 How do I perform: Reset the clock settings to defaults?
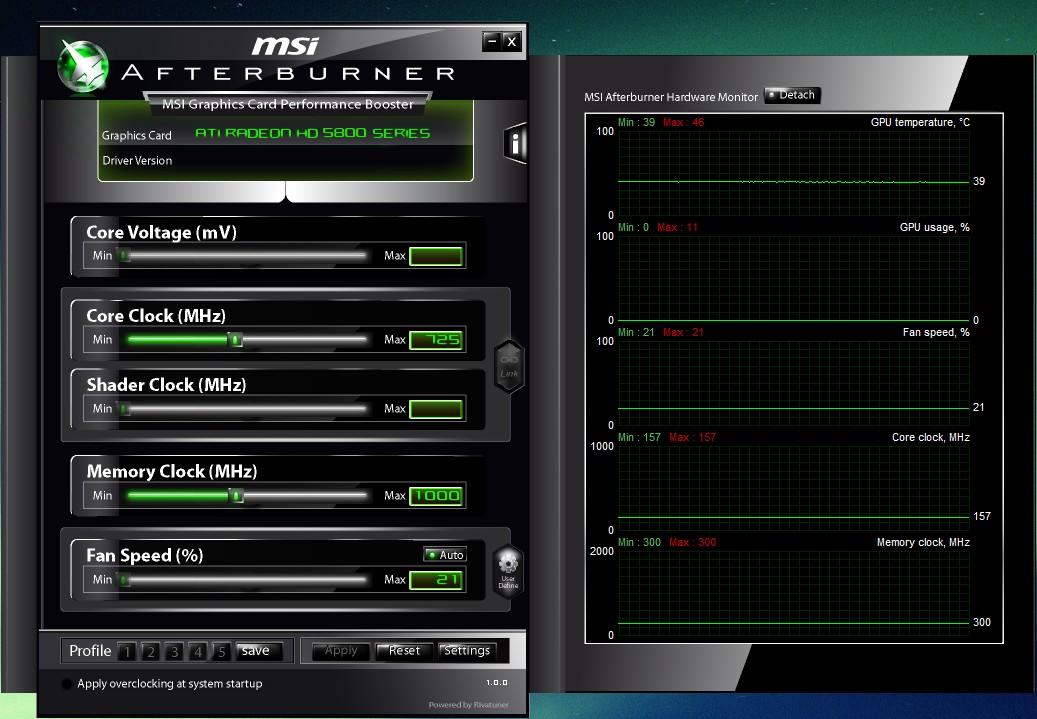pyautogui.click(x=404, y=652)
